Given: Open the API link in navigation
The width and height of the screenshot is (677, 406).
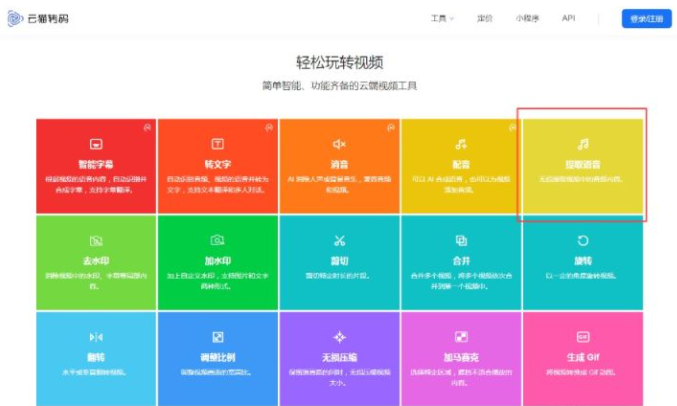Looking at the screenshot, I should [x=568, y=18].
